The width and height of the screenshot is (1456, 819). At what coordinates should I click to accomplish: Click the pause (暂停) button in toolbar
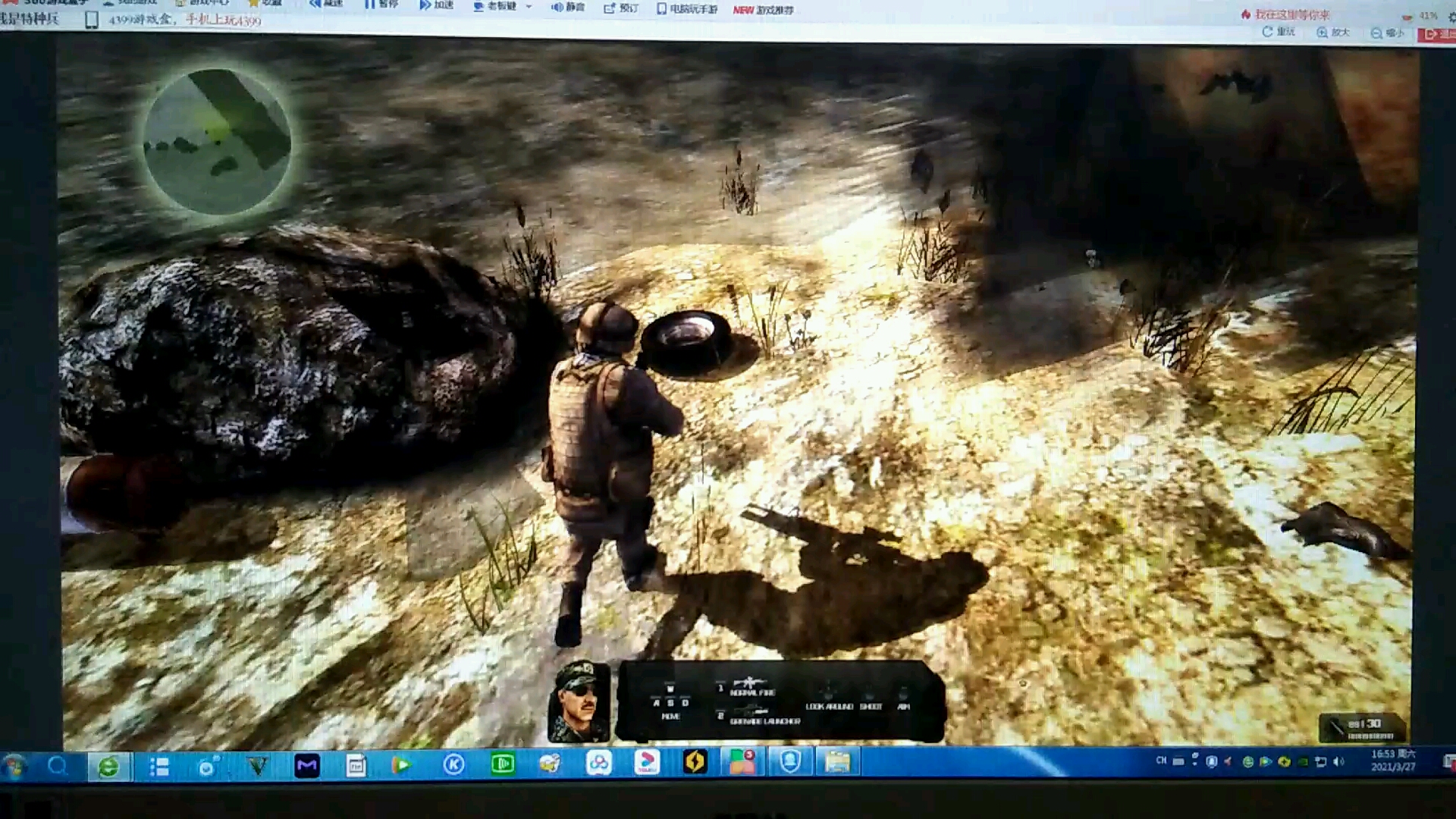(381, 5)
